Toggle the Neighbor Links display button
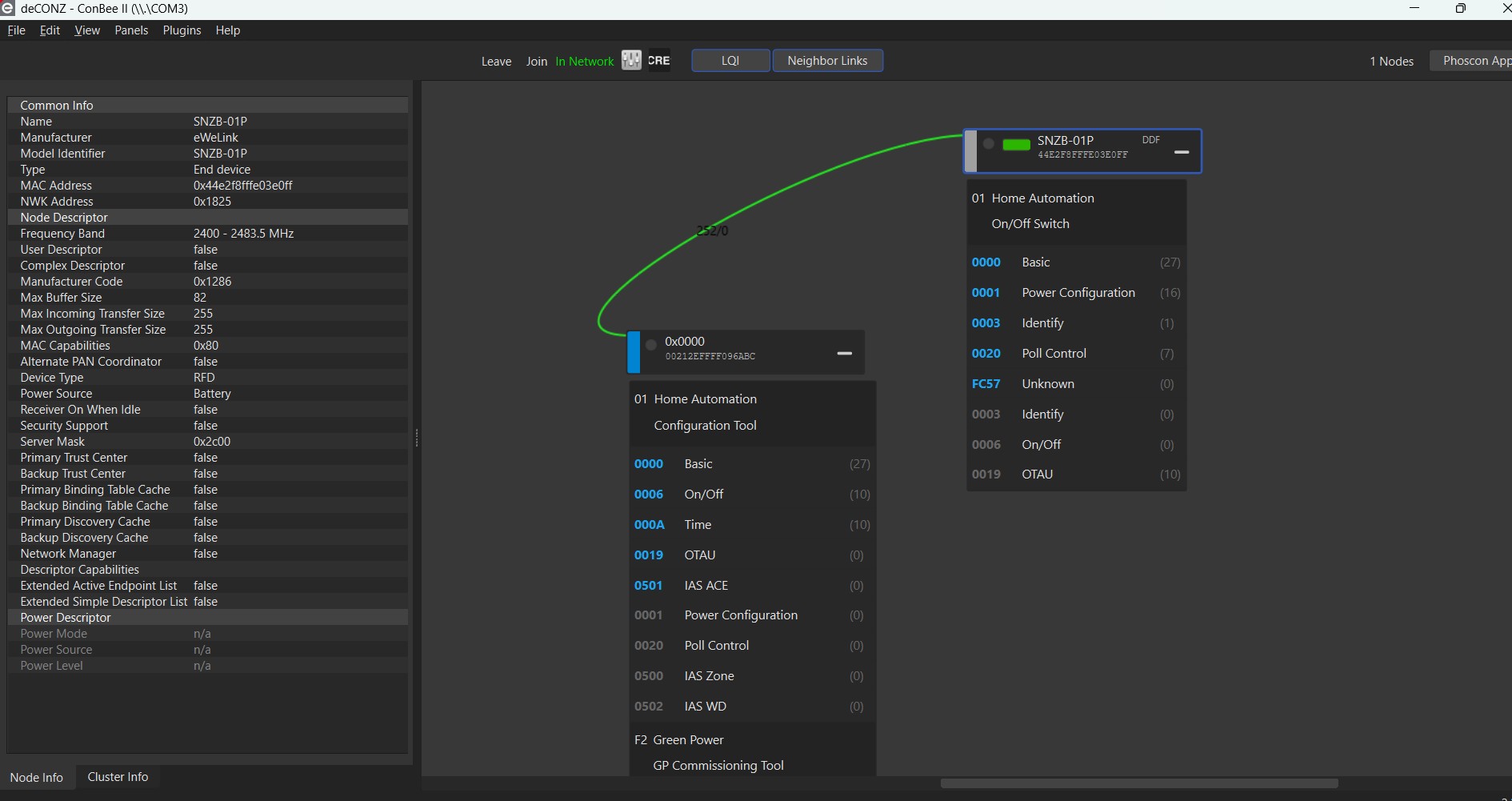The width and height of the screenshot is (1512, 801). coord(827,61)
